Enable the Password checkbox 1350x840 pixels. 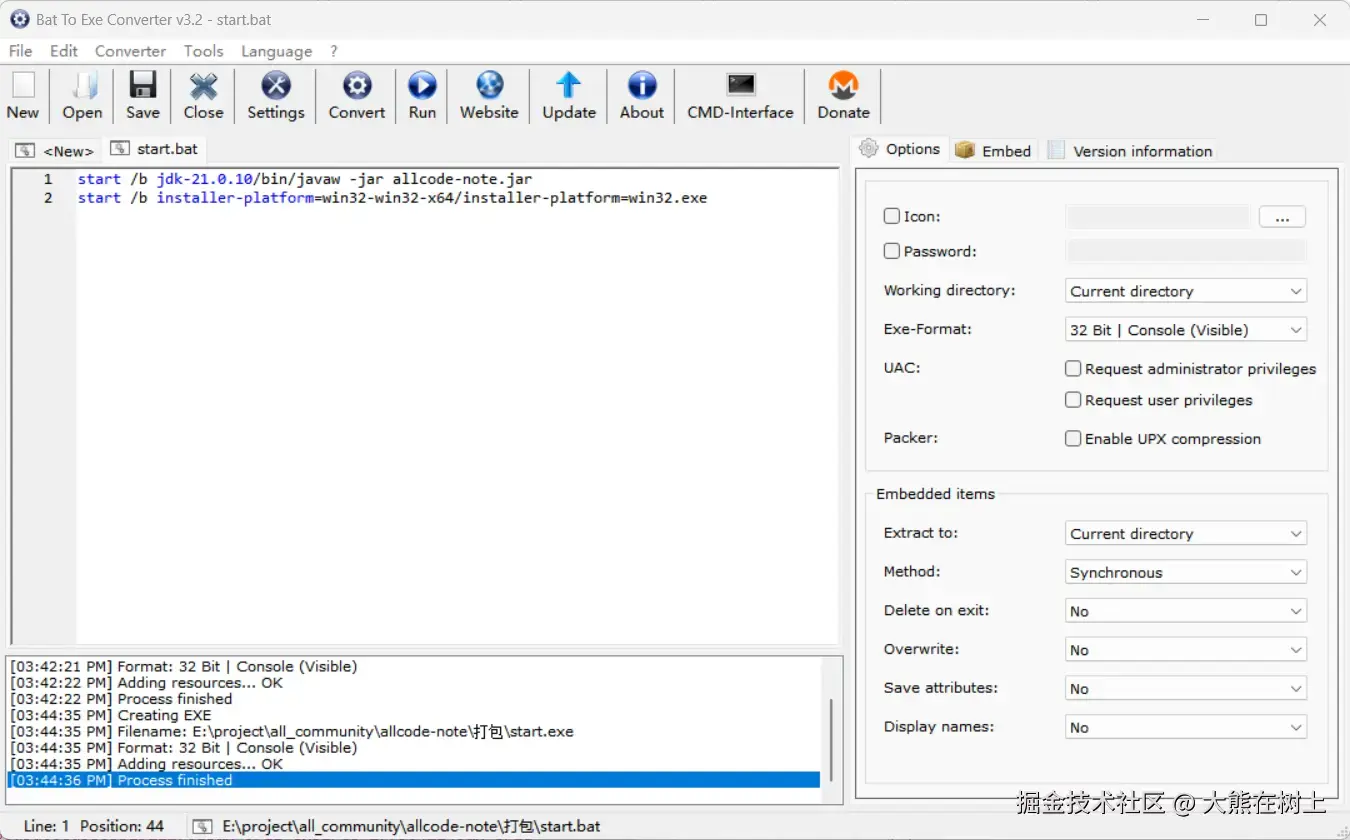(x=892, y=251)
